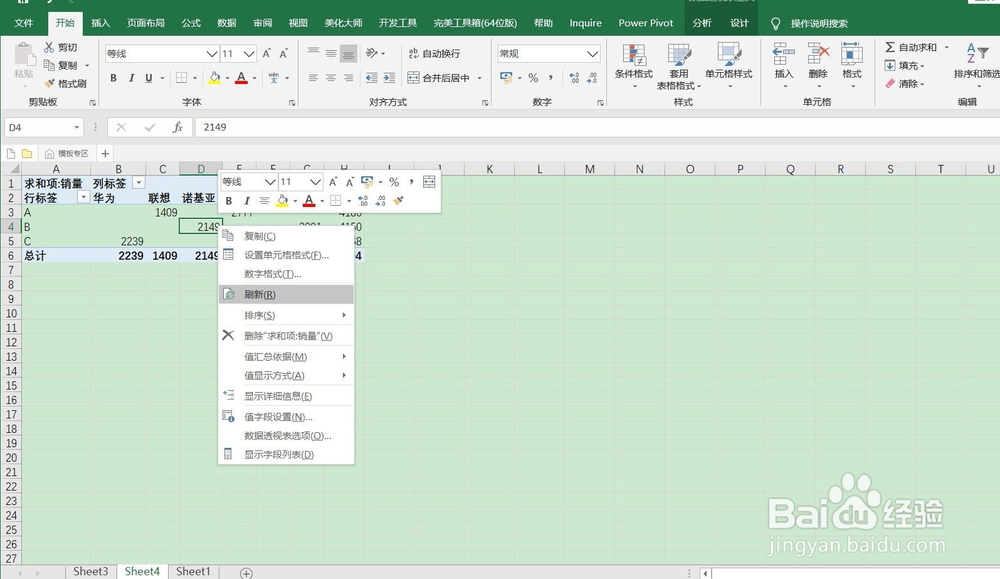
Task: Open the font size dropdown
Action: [249, 52]
